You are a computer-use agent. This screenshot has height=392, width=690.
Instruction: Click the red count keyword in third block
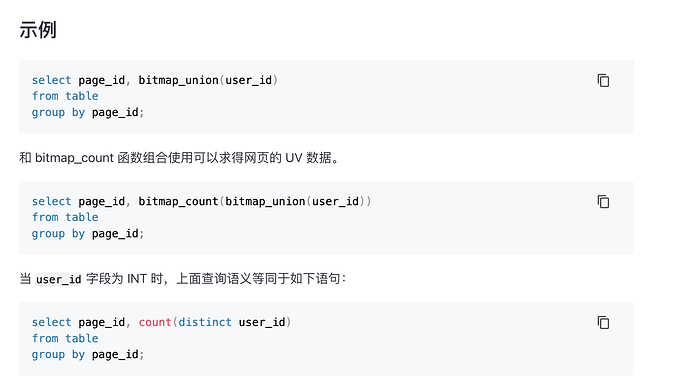coord(155,322)
